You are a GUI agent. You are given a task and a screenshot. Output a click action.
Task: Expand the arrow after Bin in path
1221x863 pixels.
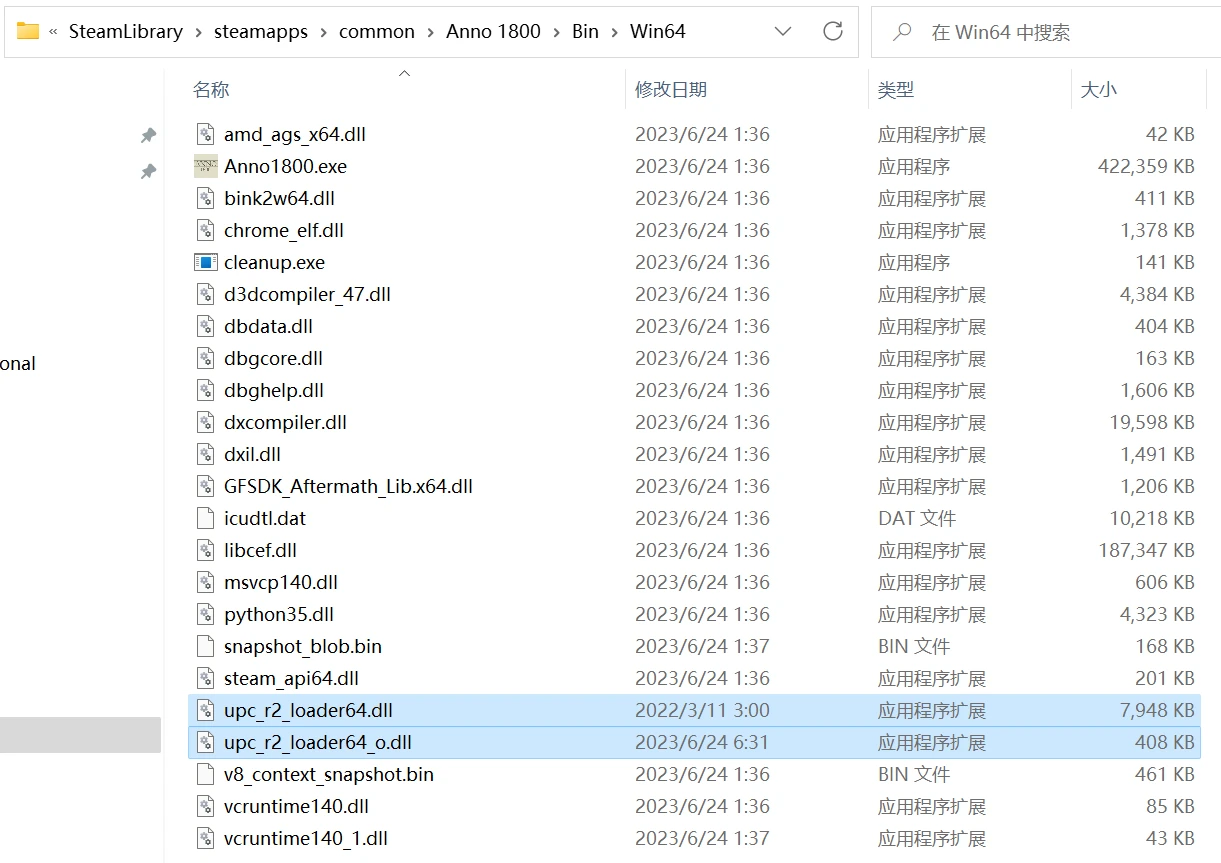[x=614, y=32]
